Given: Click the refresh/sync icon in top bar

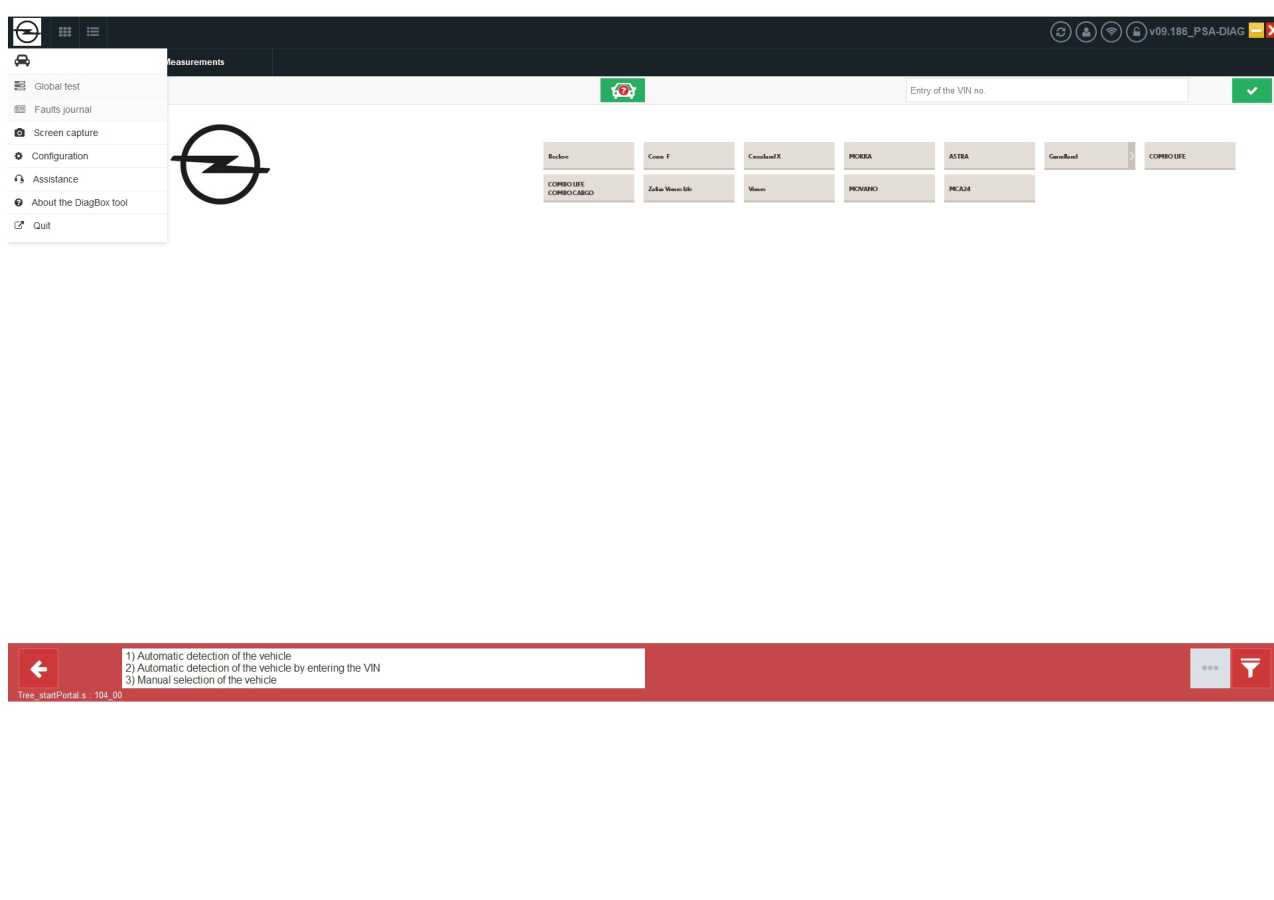Looking at the screenshot, I should 1060,31.
